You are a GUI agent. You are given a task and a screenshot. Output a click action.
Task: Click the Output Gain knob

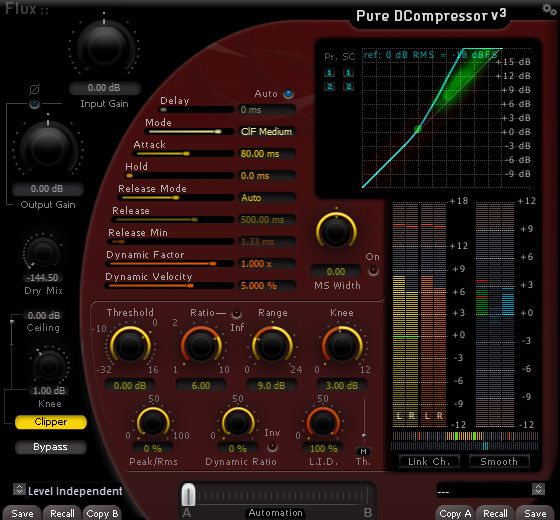pyautogui.click(x=48, y=147)
